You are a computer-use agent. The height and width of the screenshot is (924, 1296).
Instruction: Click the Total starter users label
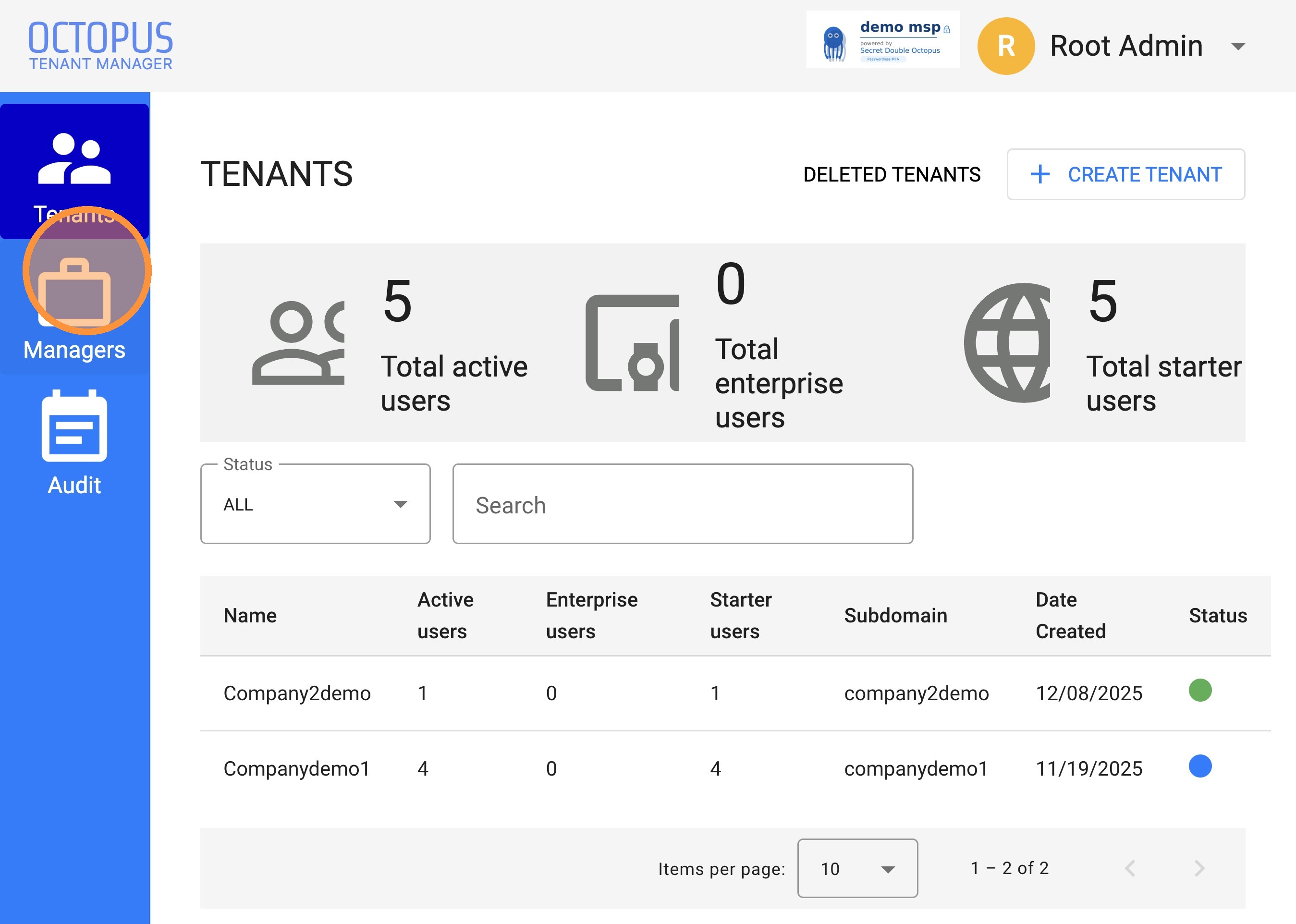click(1164, 384)
